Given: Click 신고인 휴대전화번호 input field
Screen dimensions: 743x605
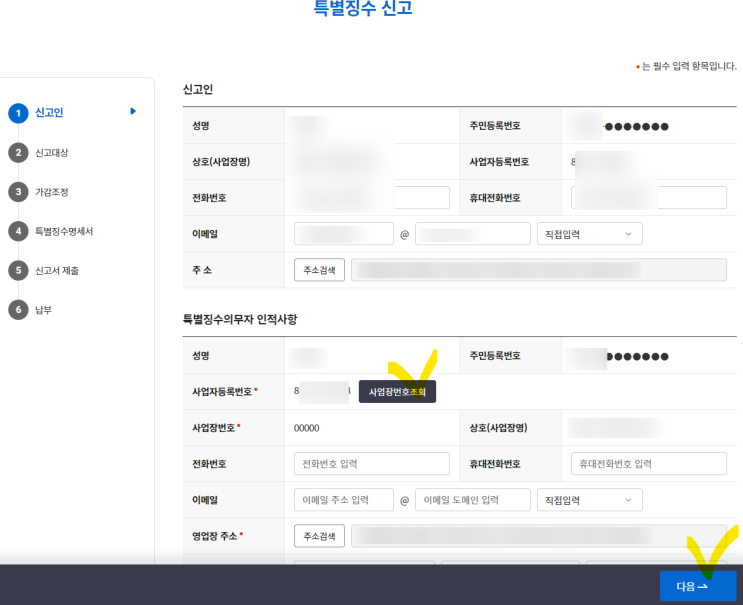Looking at the screenshot, I should coord(649,198).
